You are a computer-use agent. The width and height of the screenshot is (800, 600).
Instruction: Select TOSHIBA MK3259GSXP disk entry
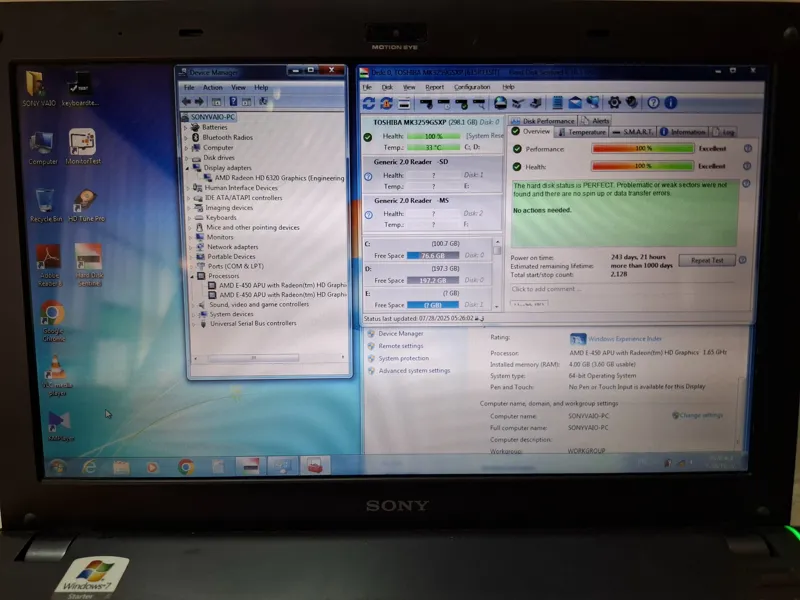coord(433,135)
